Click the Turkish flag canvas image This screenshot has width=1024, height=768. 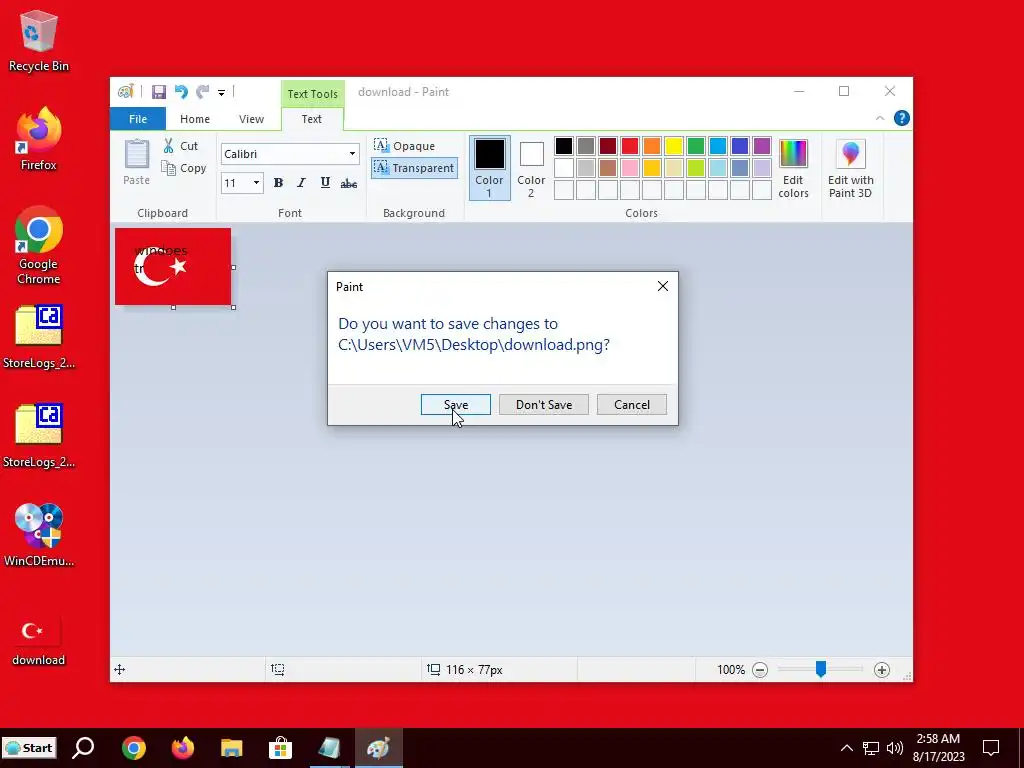[x=173, y=266]
